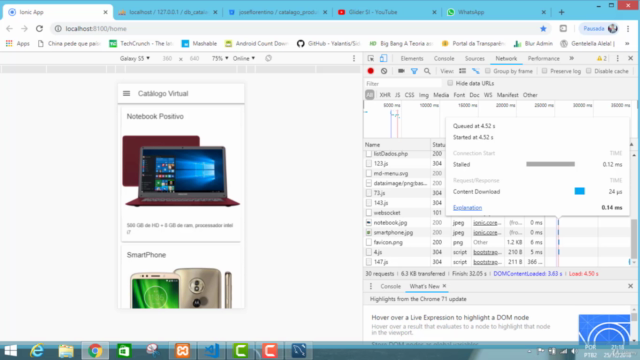Click ionic.core initiator link for notebook.jpg

(487, 222)
